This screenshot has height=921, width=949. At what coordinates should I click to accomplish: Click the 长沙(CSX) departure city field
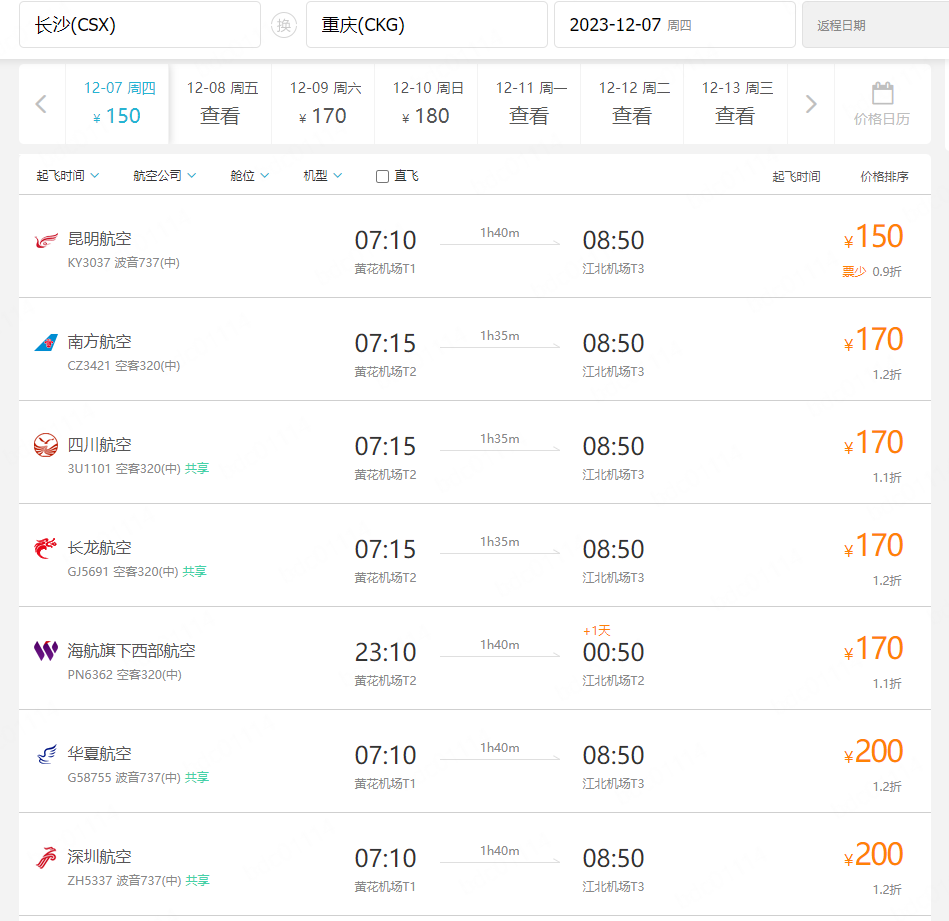pos(140,25)
